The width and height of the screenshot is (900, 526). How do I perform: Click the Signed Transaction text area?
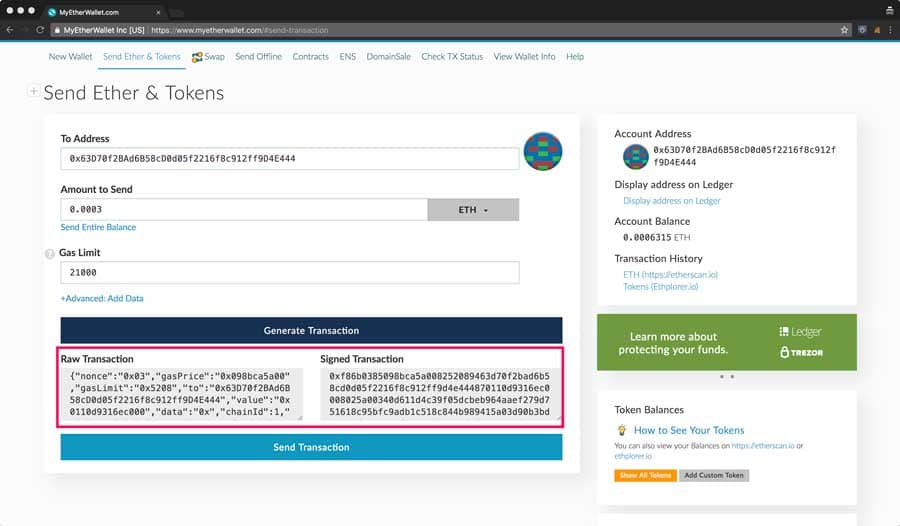pos(440,394)
